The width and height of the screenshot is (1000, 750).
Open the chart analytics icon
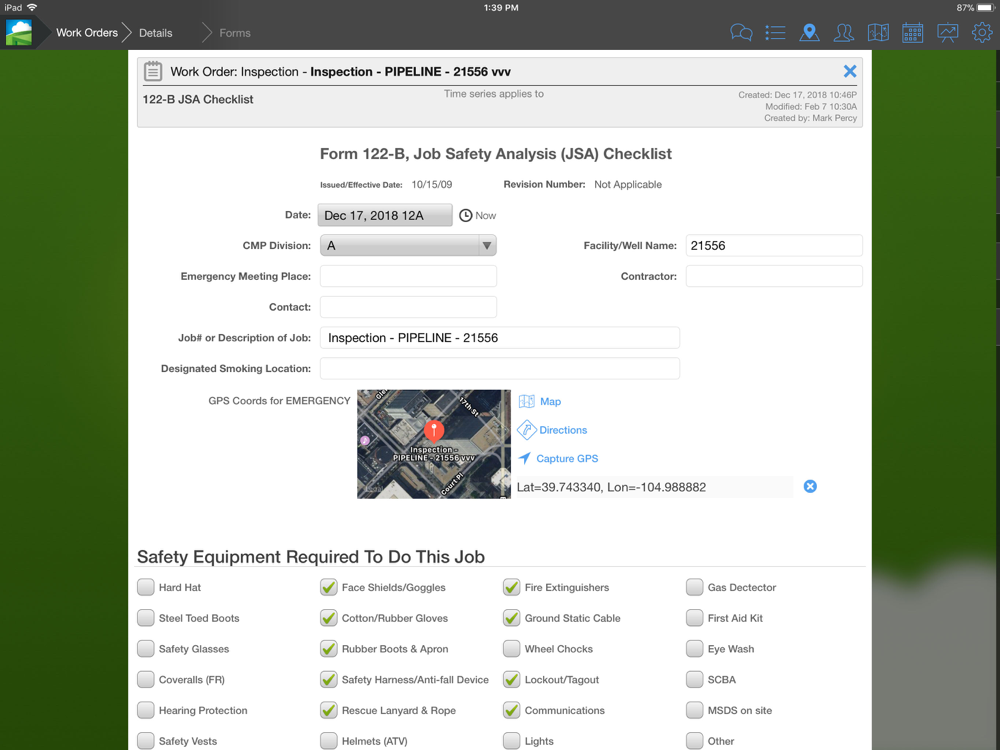click(x=947, y=33)
